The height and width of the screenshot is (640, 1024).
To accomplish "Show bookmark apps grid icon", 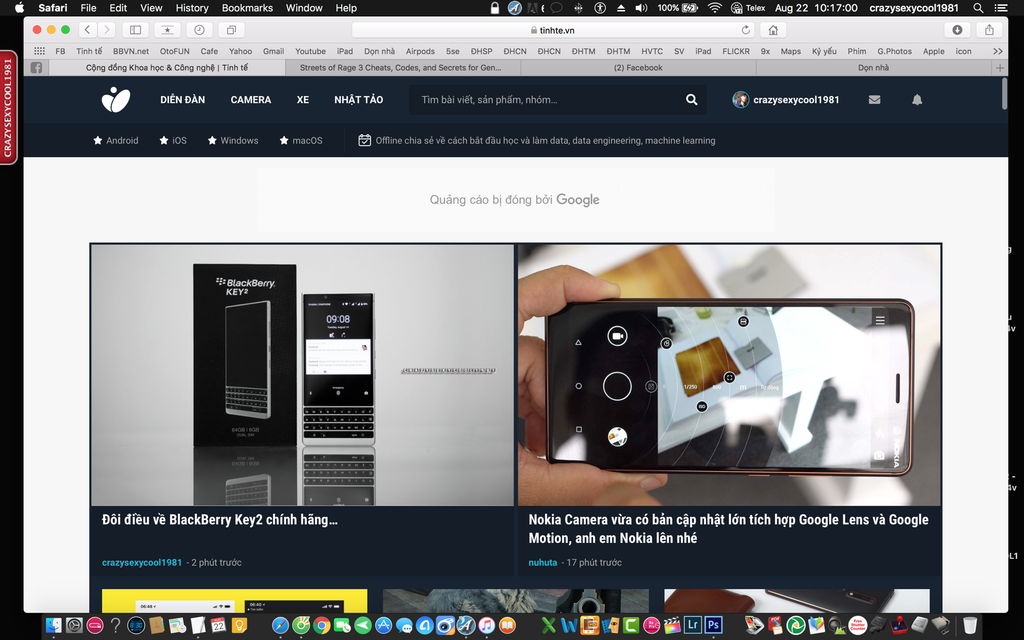I will tap(39, 51).
